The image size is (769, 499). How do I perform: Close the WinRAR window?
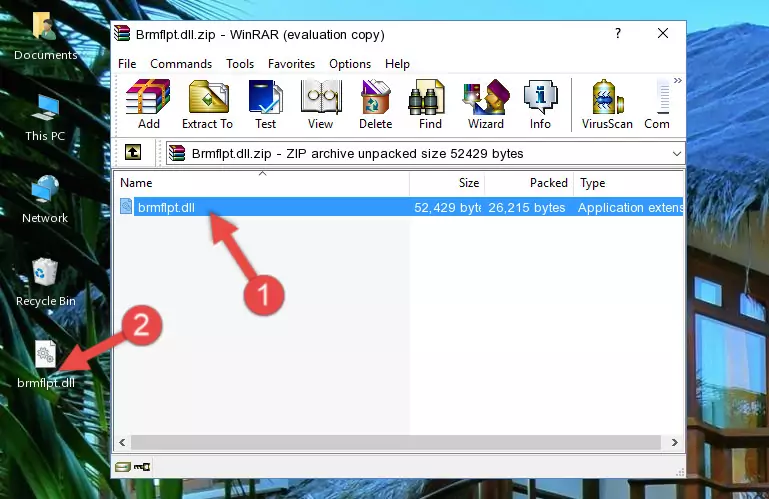[x=663, y=33]
